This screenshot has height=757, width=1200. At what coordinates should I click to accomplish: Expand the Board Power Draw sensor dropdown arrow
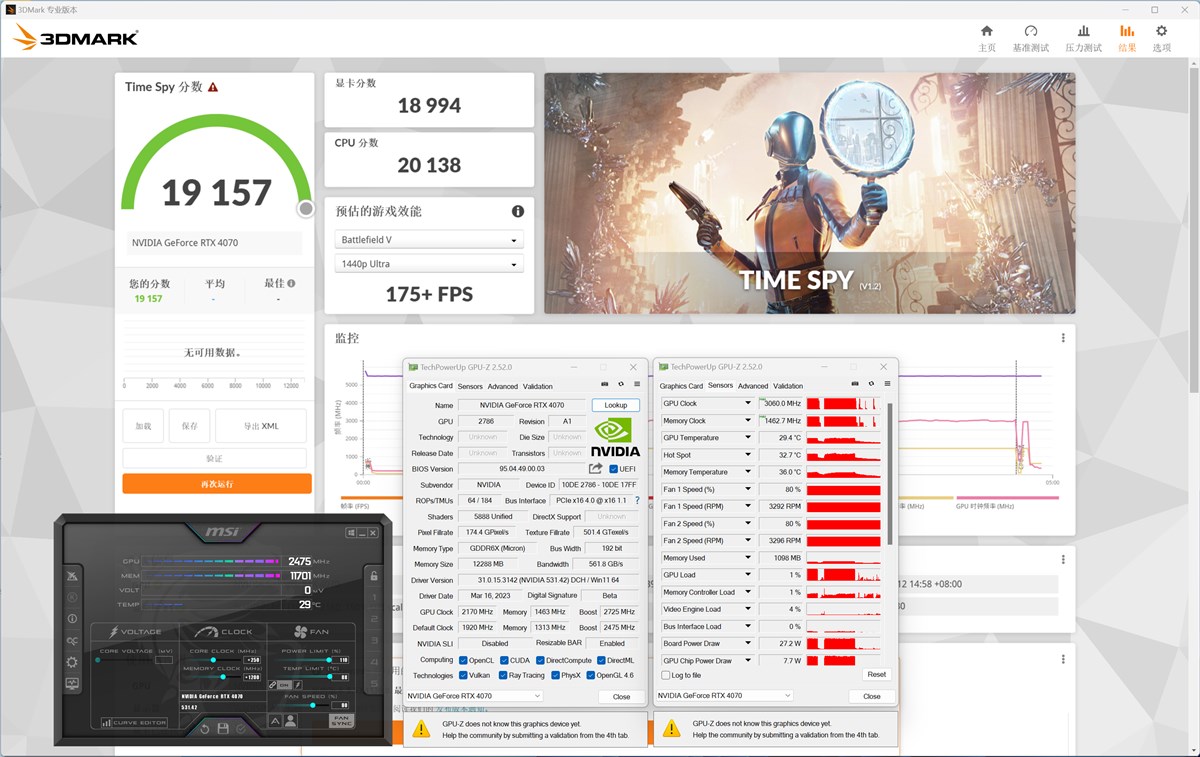[747, 643]
